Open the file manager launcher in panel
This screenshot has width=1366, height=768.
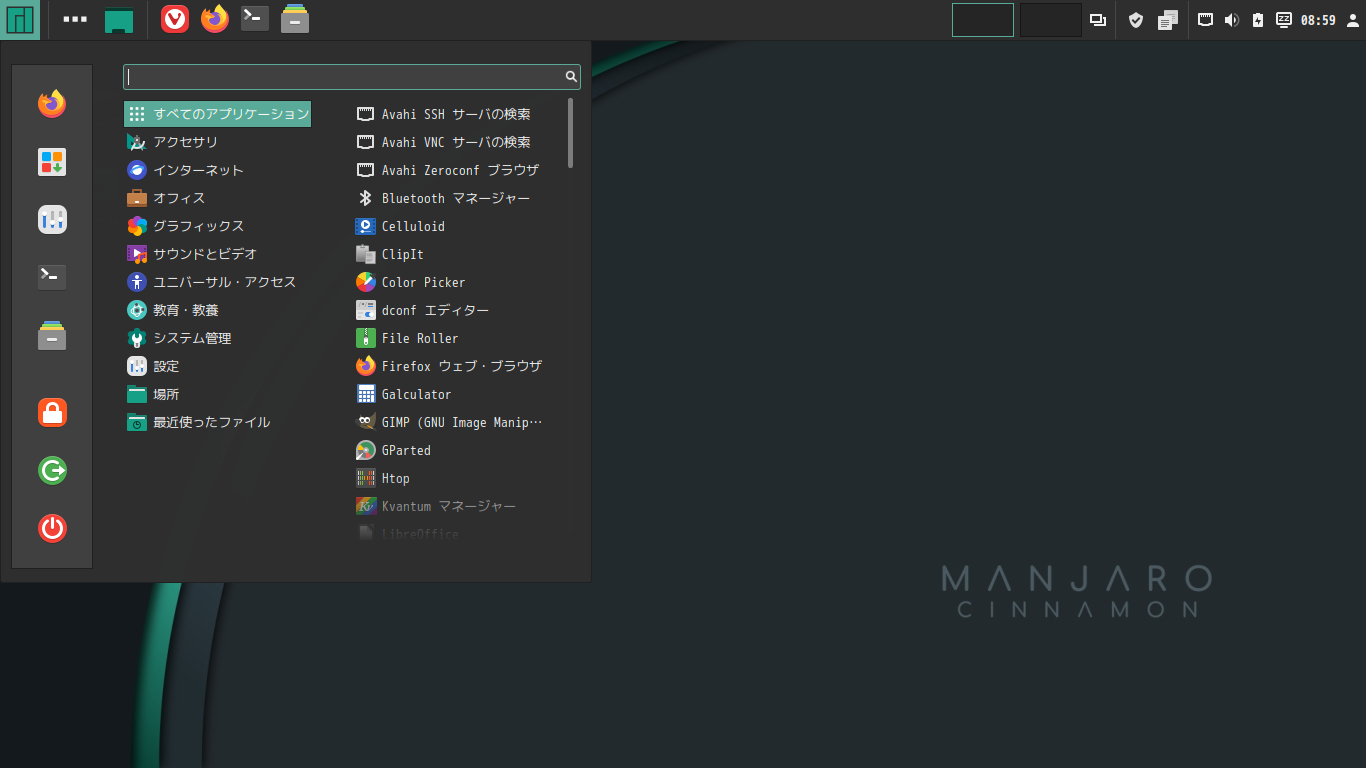point(295,19)
